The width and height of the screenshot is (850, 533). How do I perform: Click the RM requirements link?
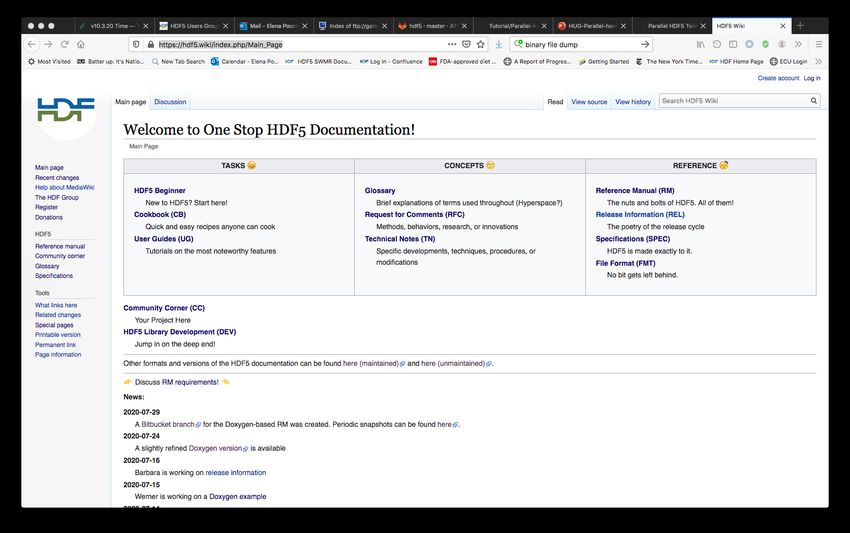[x=190, y=382]
